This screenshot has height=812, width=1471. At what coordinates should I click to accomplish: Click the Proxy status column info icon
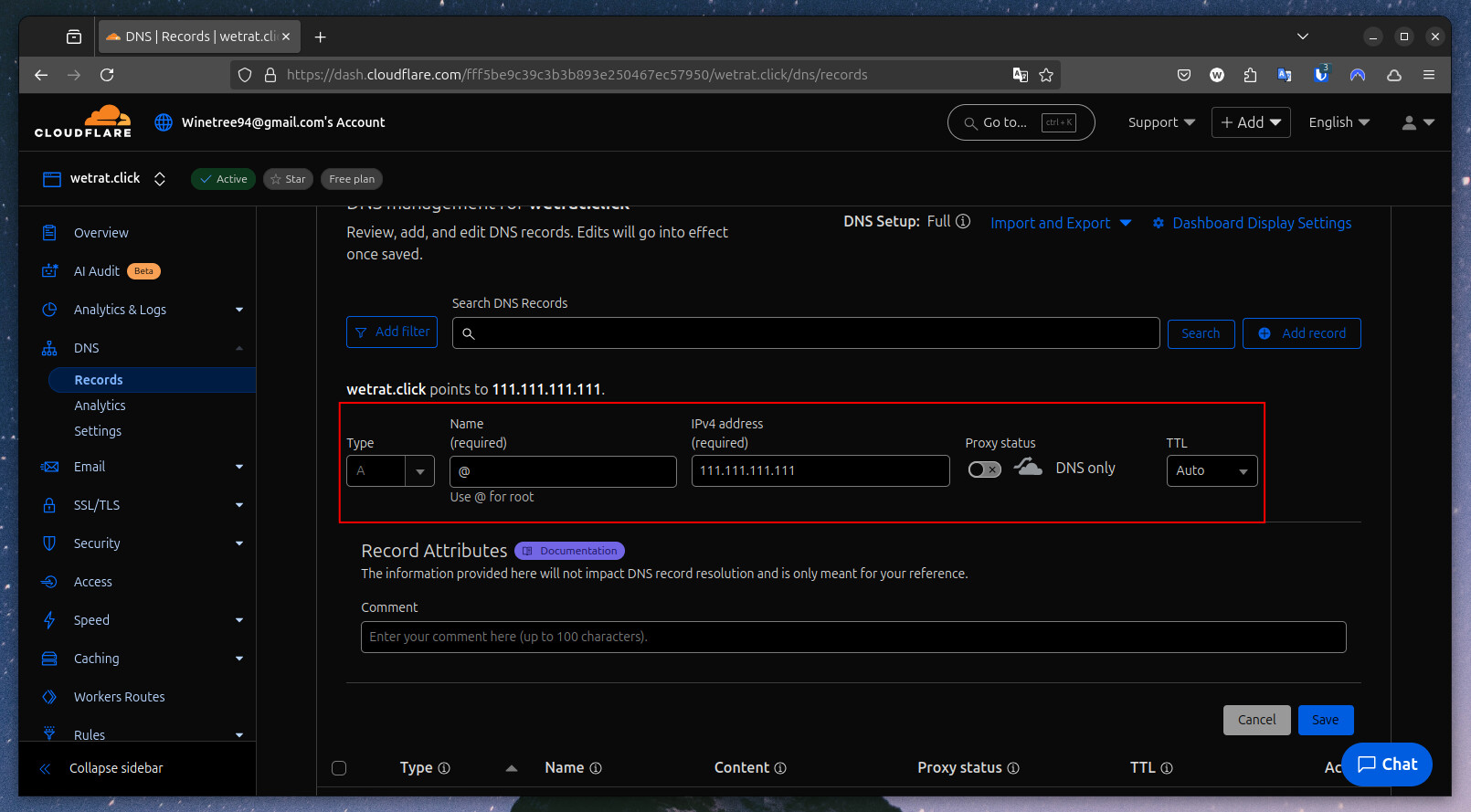point(1013,768)
